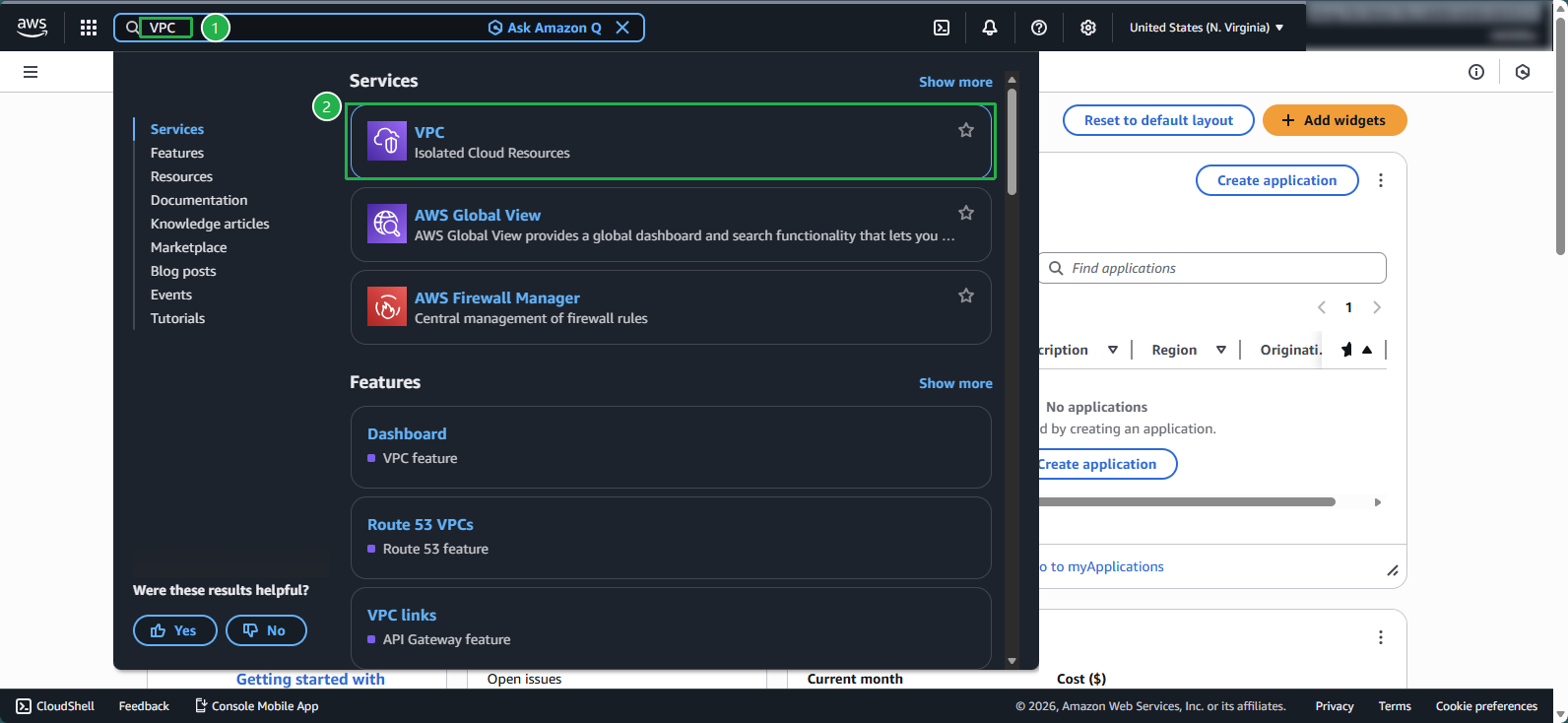Open the Amazon Q hexagon icon at right

pos(1523,72)
